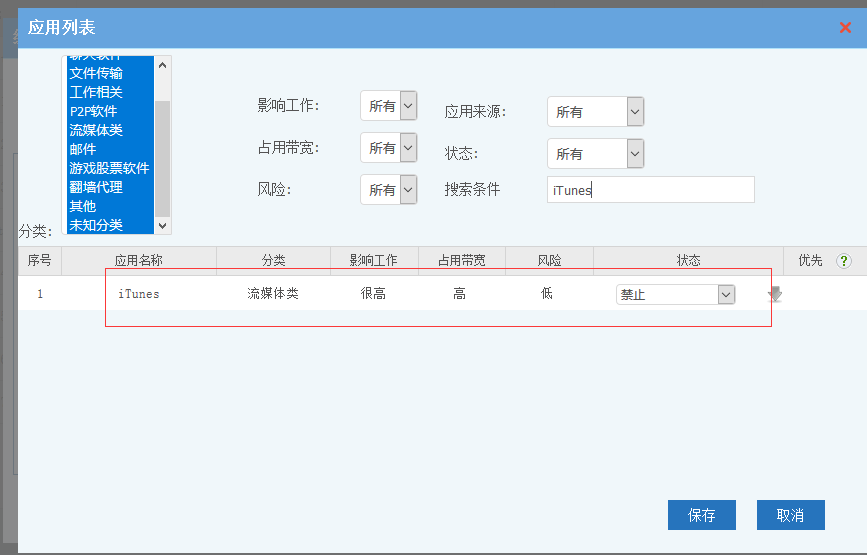Open the 影响工作 dropdown

pos(388,106)
